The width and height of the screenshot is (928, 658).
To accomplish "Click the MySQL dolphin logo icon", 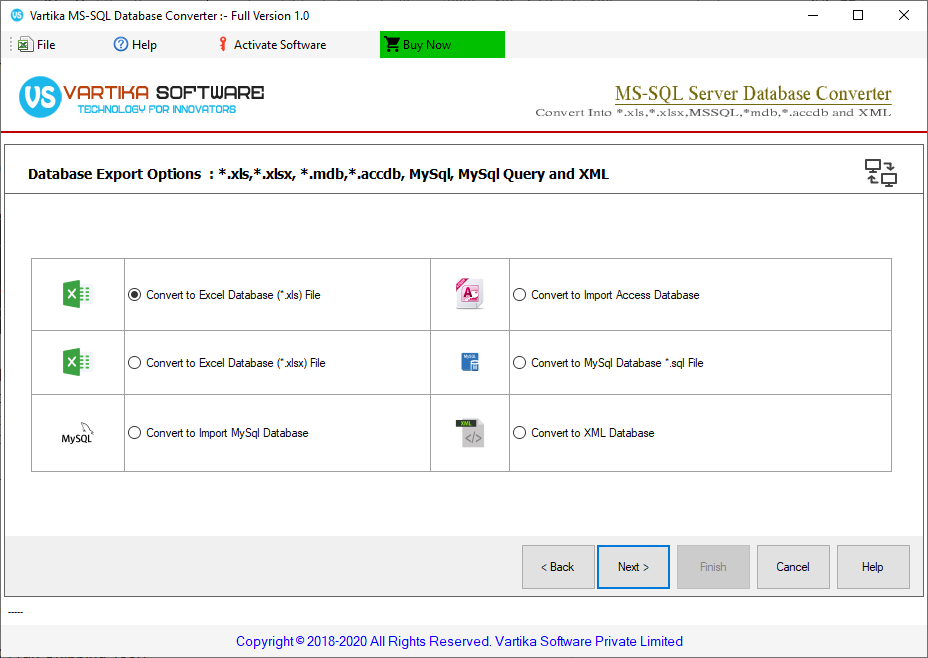I will [x=78, y=433].
